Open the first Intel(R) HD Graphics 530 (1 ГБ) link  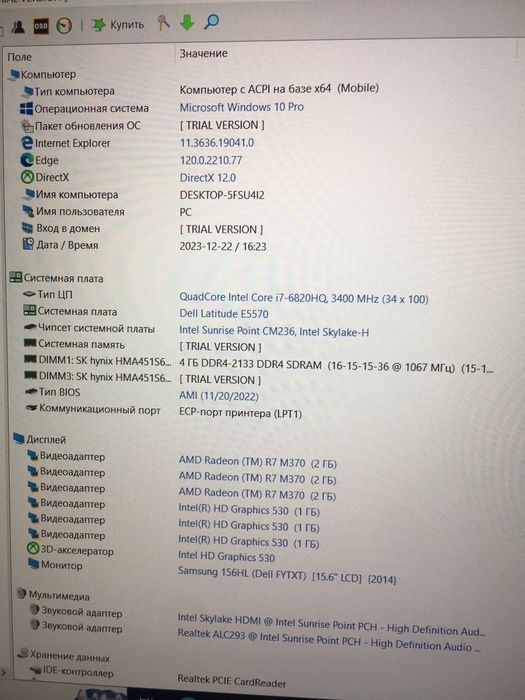pos(249,510)
